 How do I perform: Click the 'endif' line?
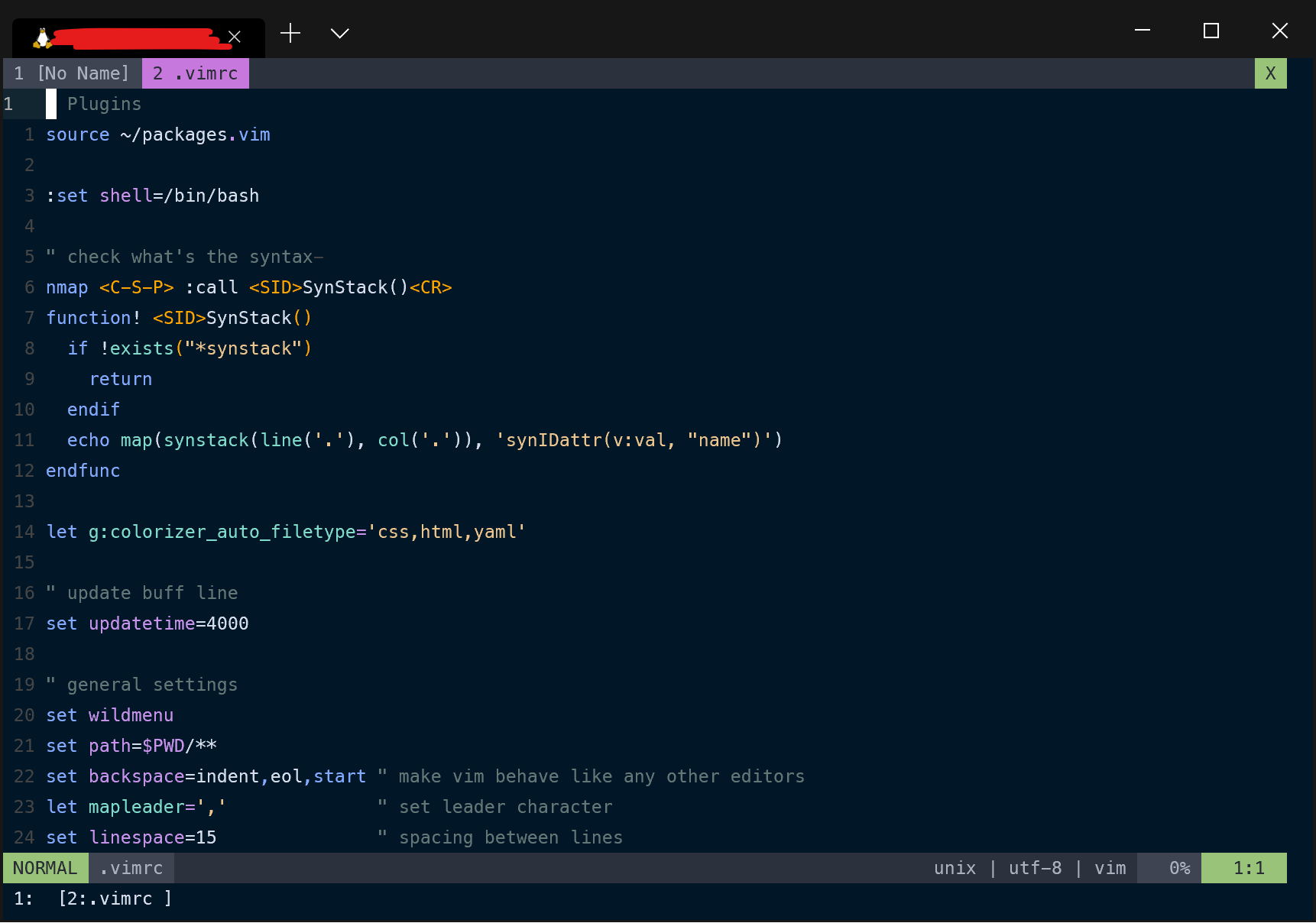tap(93, 410)
